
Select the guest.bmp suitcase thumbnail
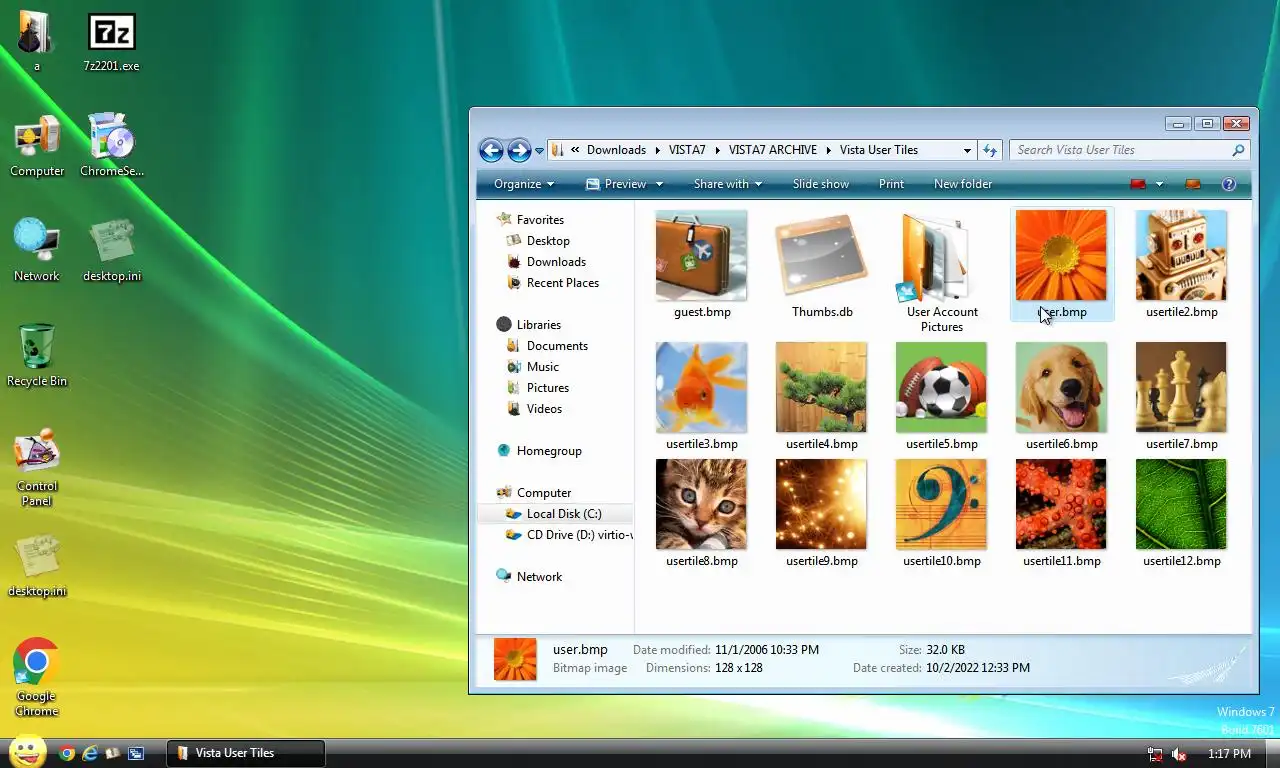tap(701, 256)
